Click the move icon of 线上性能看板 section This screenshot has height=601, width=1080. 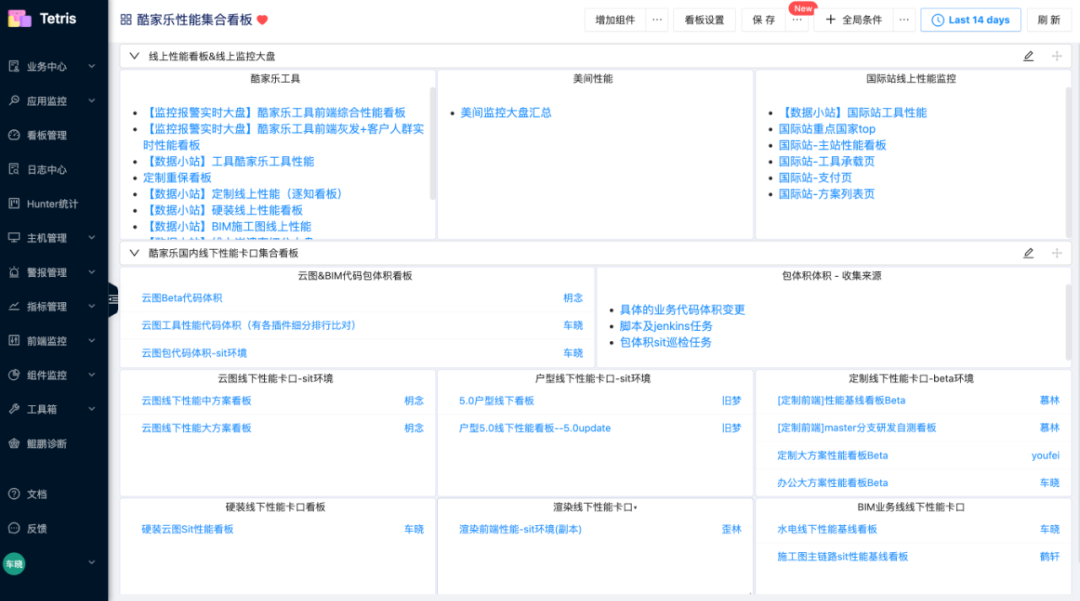coord(1057,56)
